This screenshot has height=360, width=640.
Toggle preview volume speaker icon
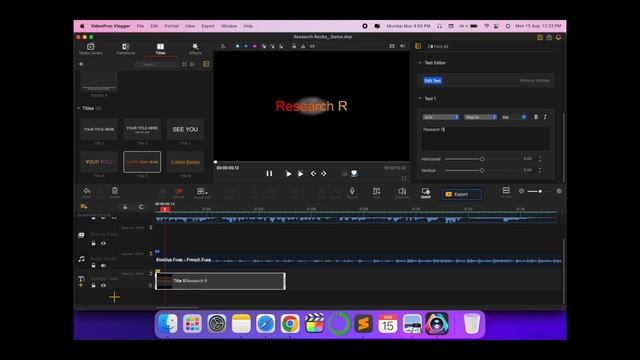(x=402, y=46)
